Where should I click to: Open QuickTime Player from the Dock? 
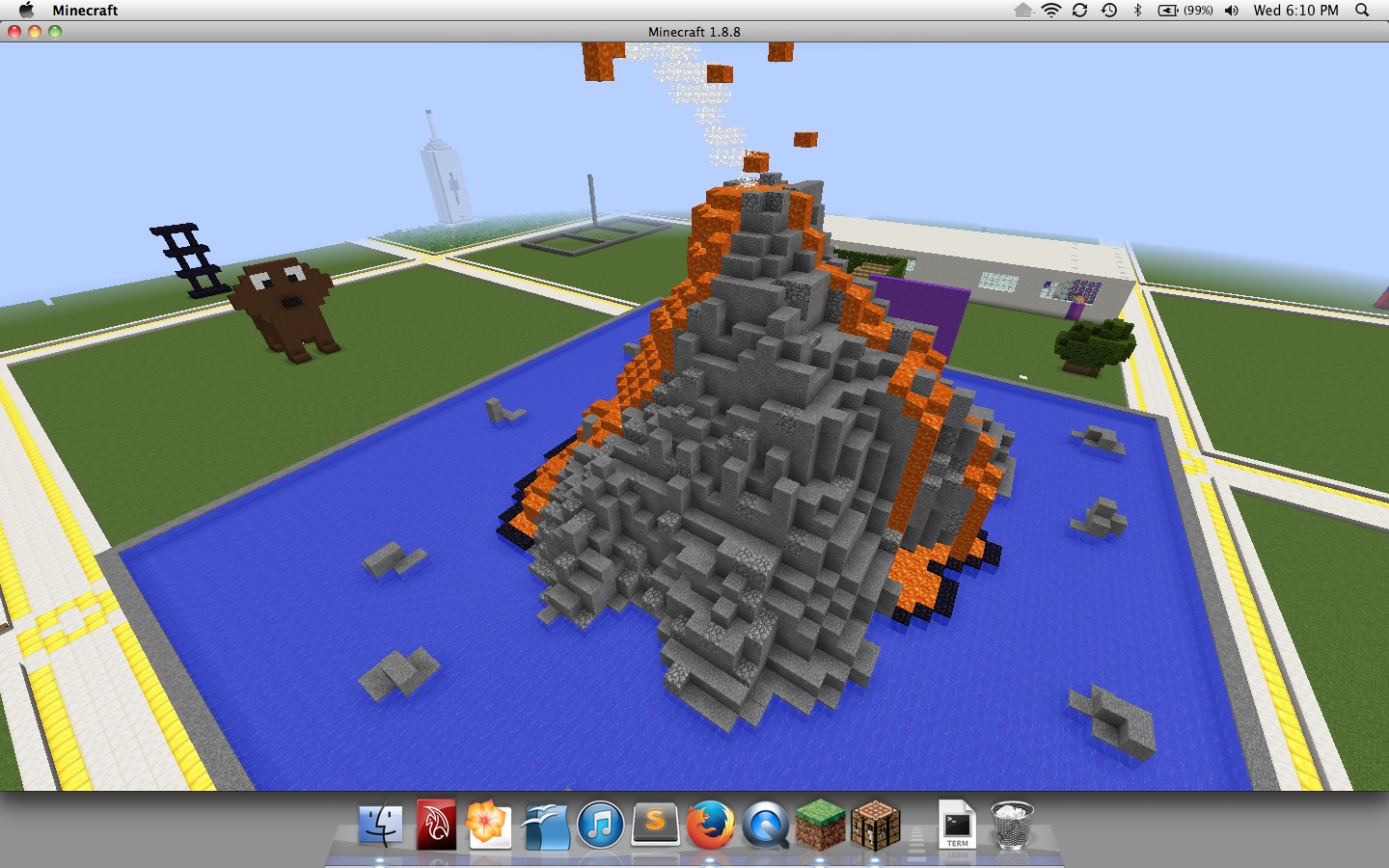coord(766,826)
